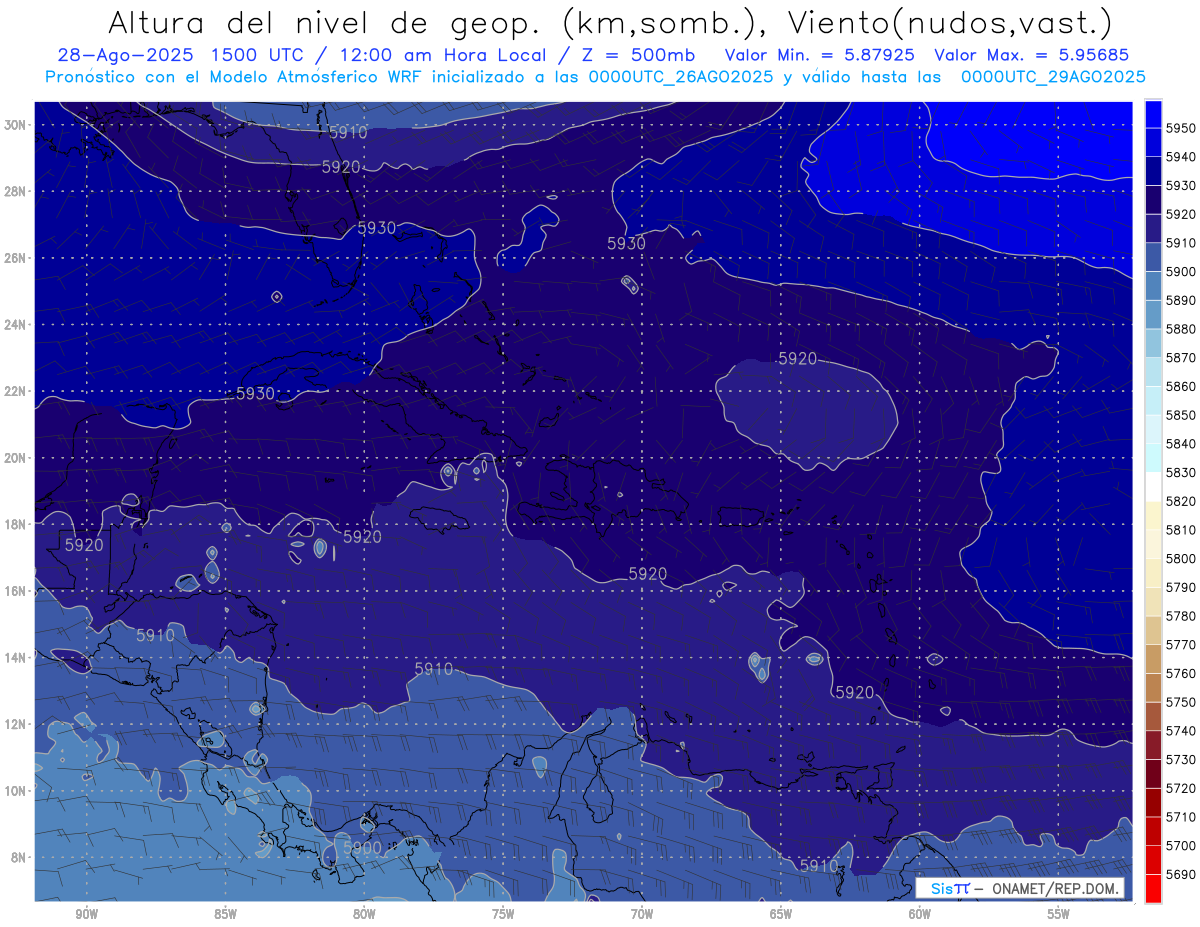Click the color bar legend value 5700
This screenshot has width=1200, height=927.
pyautogui.click(x=1180, y=846)
